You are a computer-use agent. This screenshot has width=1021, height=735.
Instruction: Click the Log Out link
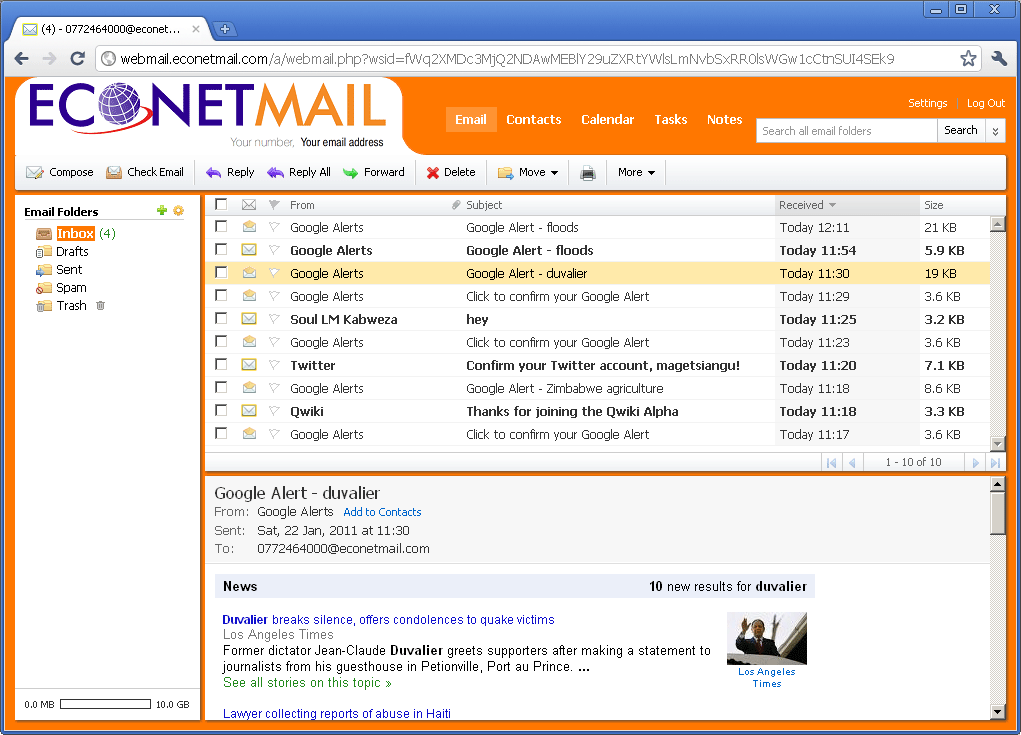click(986, 104)
